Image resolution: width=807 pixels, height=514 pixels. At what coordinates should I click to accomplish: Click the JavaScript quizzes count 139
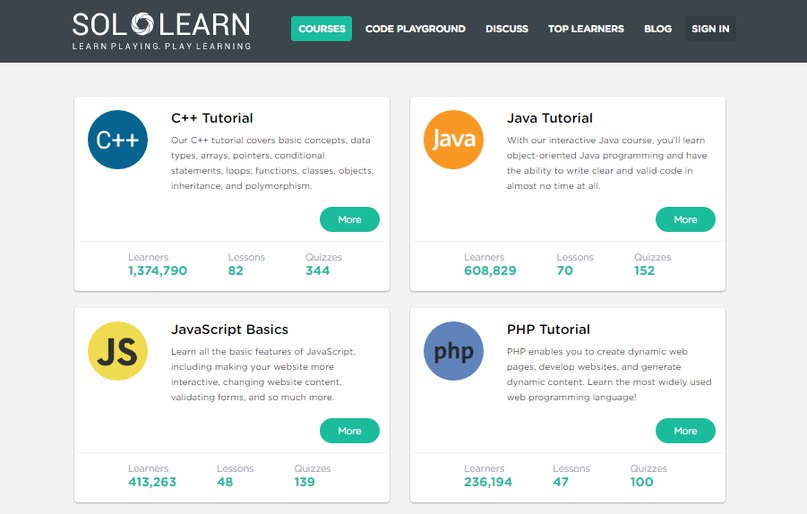[305, 482]
